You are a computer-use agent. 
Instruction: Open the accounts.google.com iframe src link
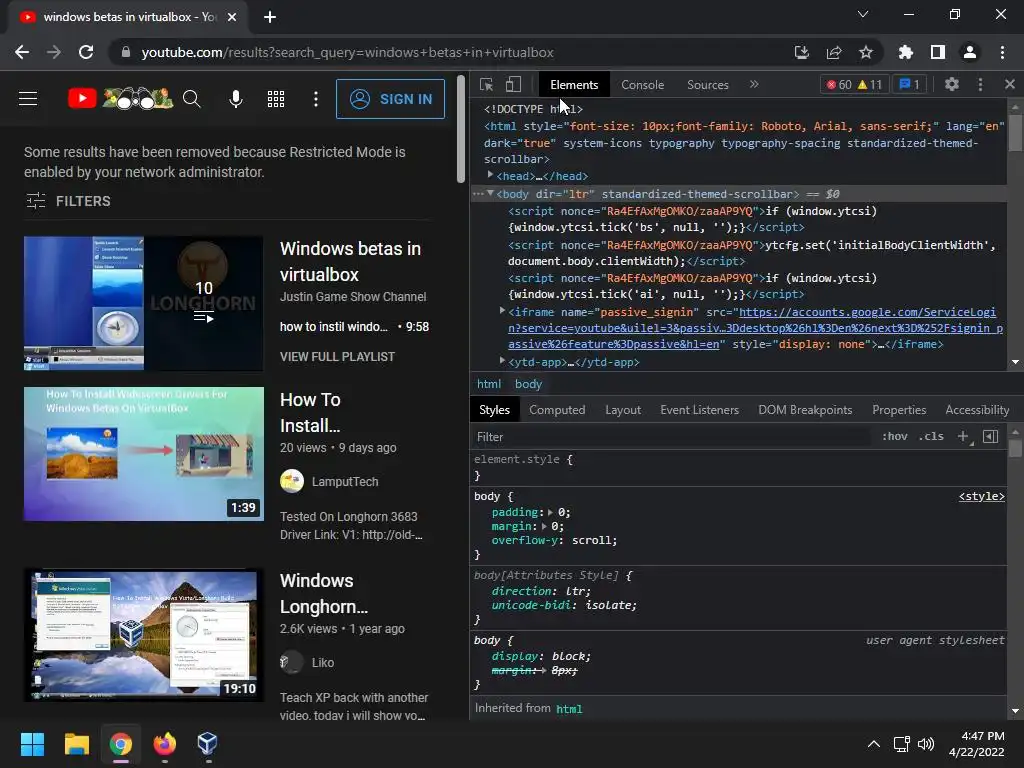coord(756,328)
